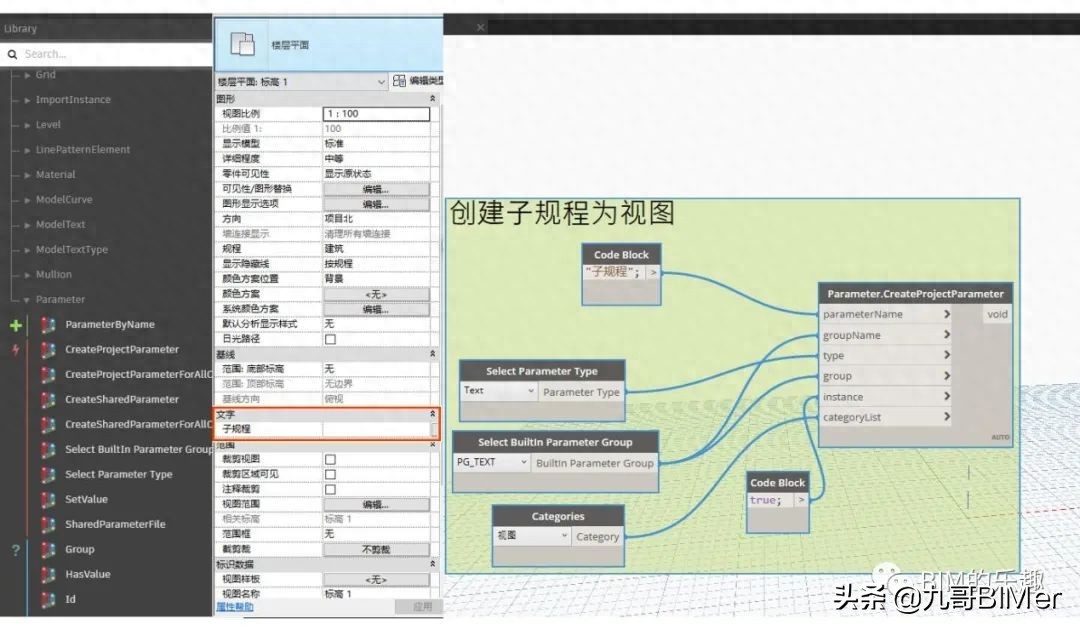1080x630 pixels.
Task: Expand the Material library category
Action: click(27, 175)
